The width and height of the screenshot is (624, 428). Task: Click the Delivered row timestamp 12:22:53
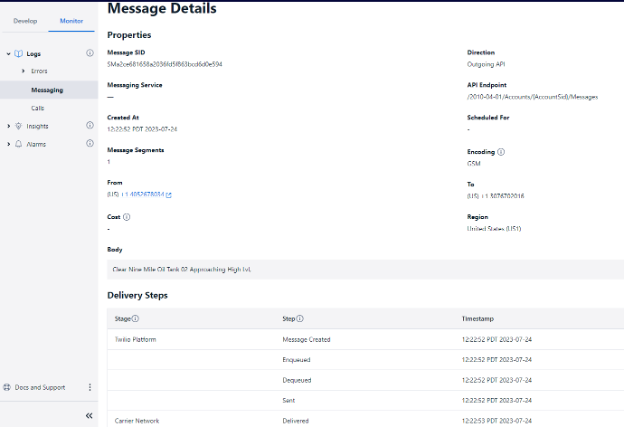coord(497,421)
